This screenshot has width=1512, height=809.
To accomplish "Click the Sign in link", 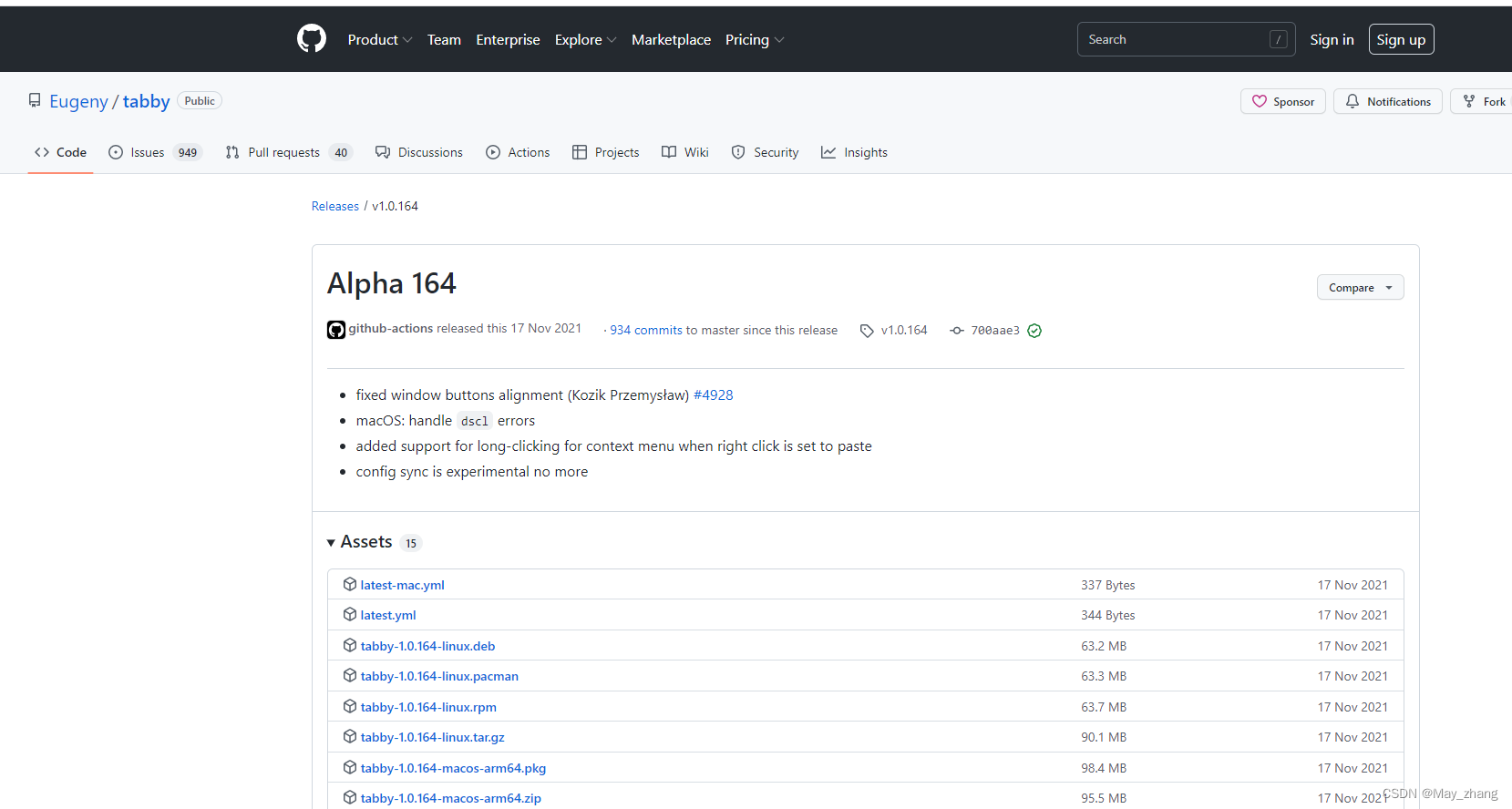I will tap(1332, 40).
